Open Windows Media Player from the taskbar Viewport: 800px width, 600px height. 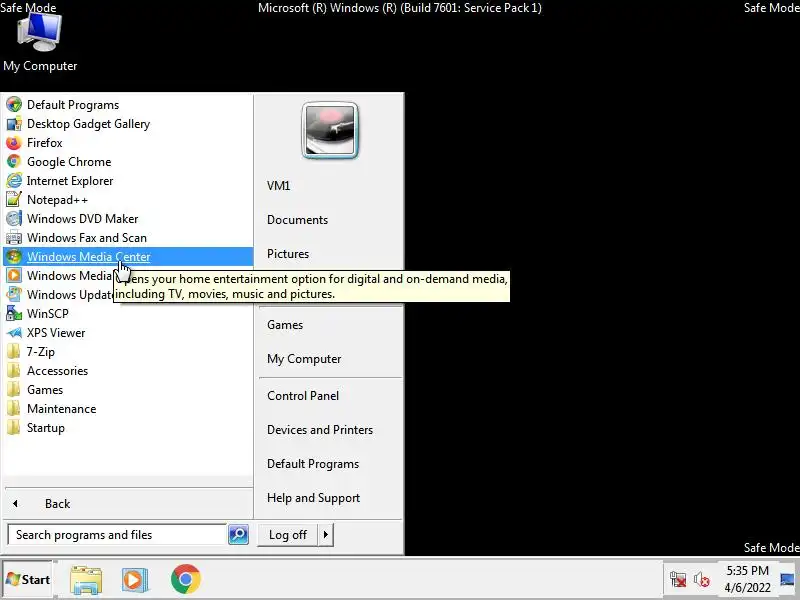pos(135,579)
